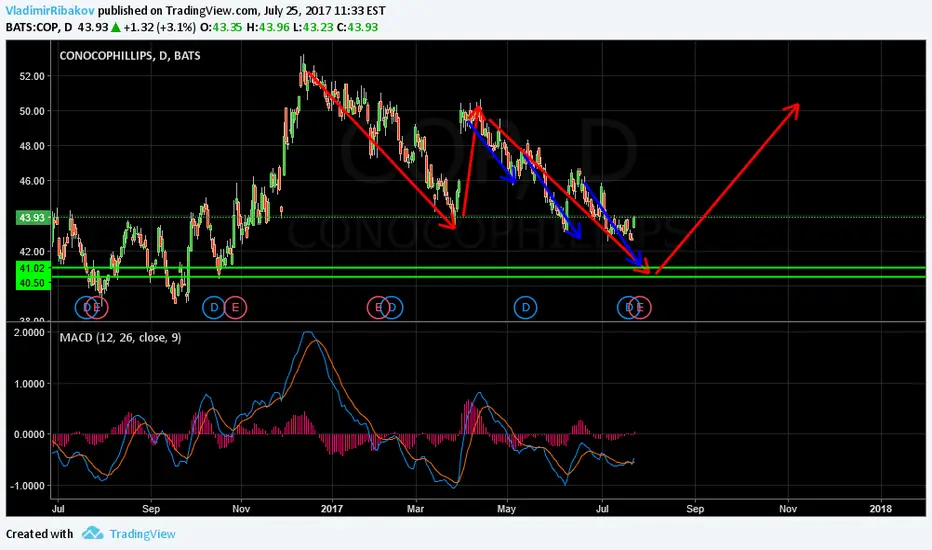Click the 0.0000 MACD axis label
Screen dimensions: 932x550
click(29, 435)
